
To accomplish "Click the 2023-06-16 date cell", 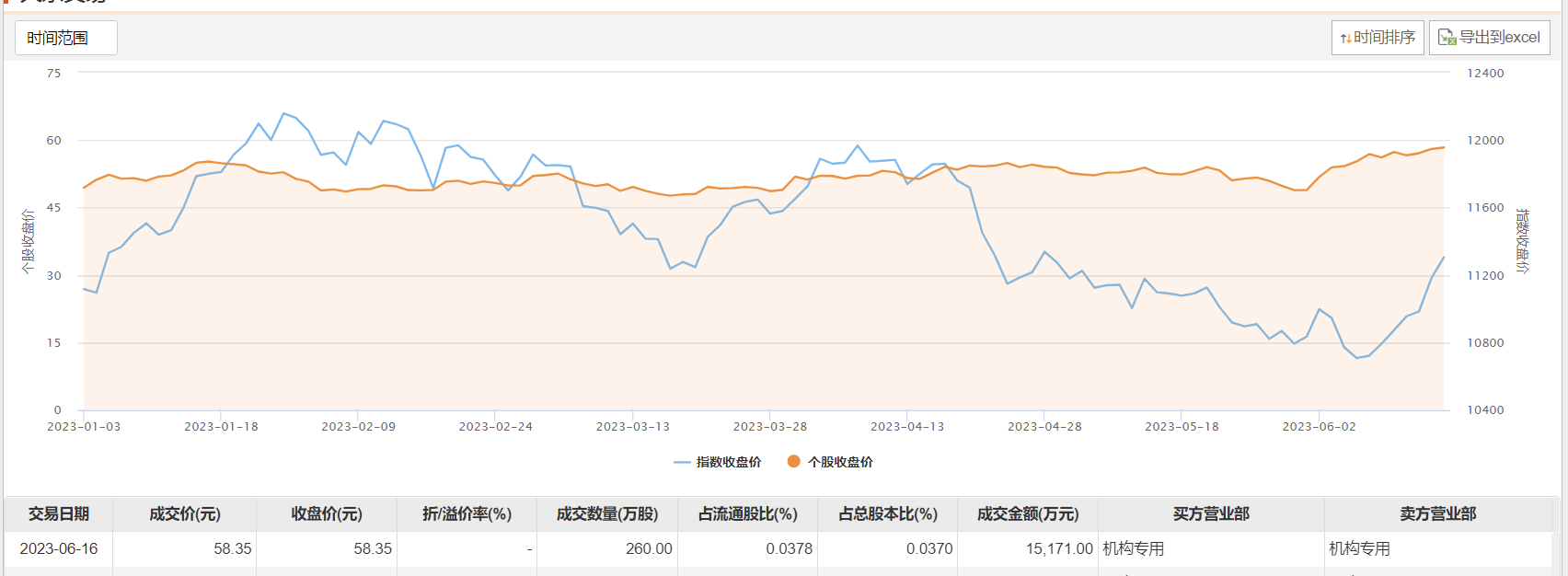I will click(59, 548).
